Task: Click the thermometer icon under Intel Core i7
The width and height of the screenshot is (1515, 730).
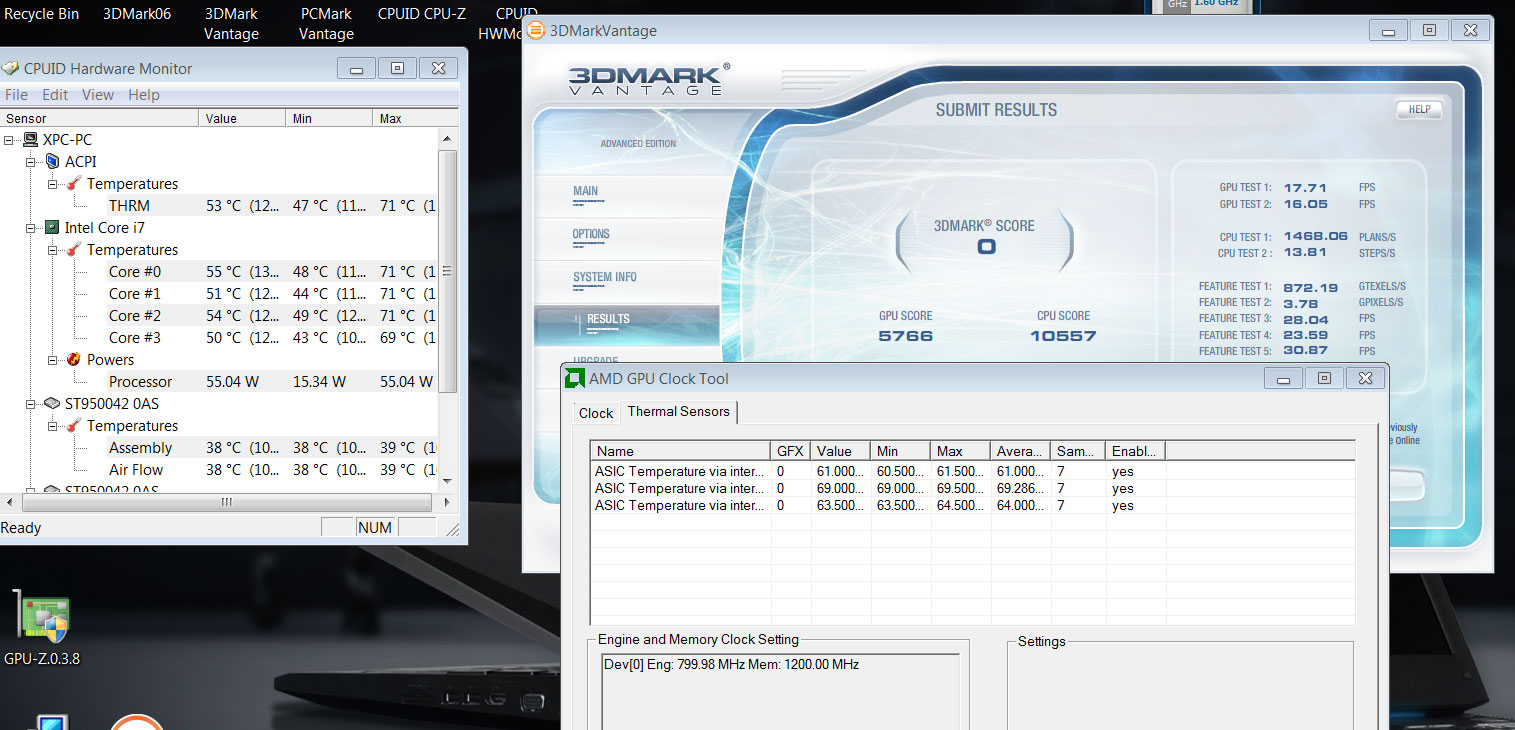Action: (74, 250)
